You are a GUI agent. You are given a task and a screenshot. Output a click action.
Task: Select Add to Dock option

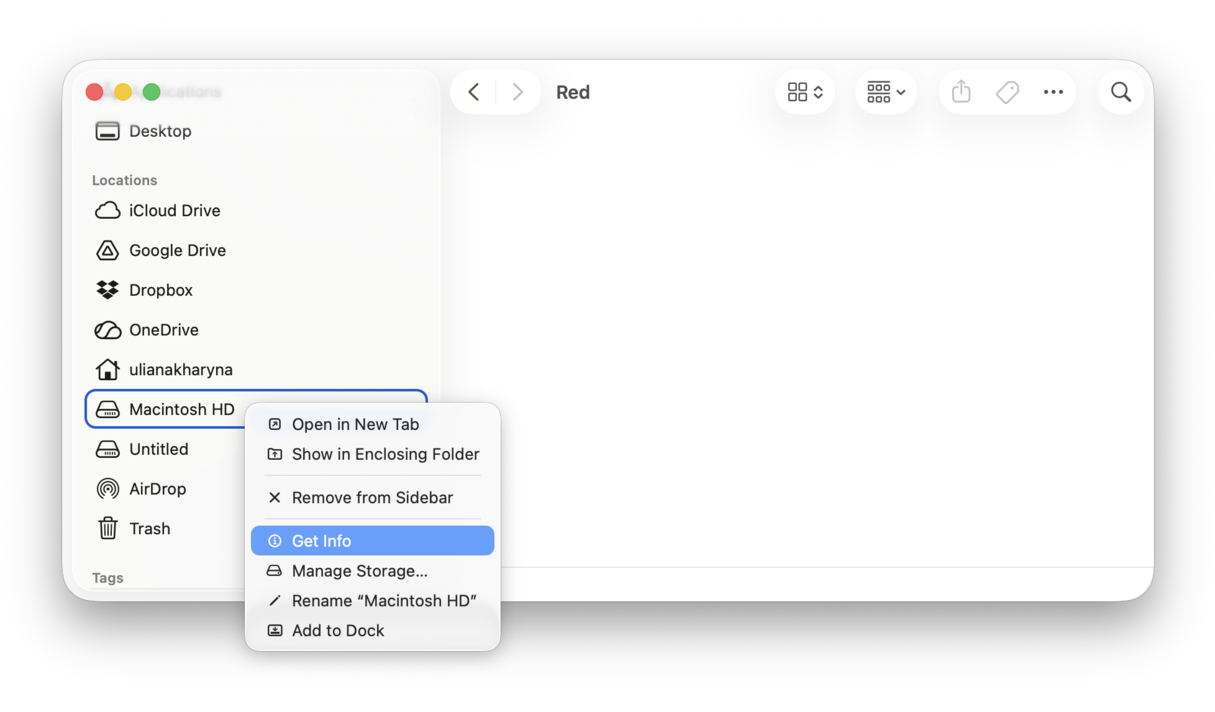pos(337,630)
